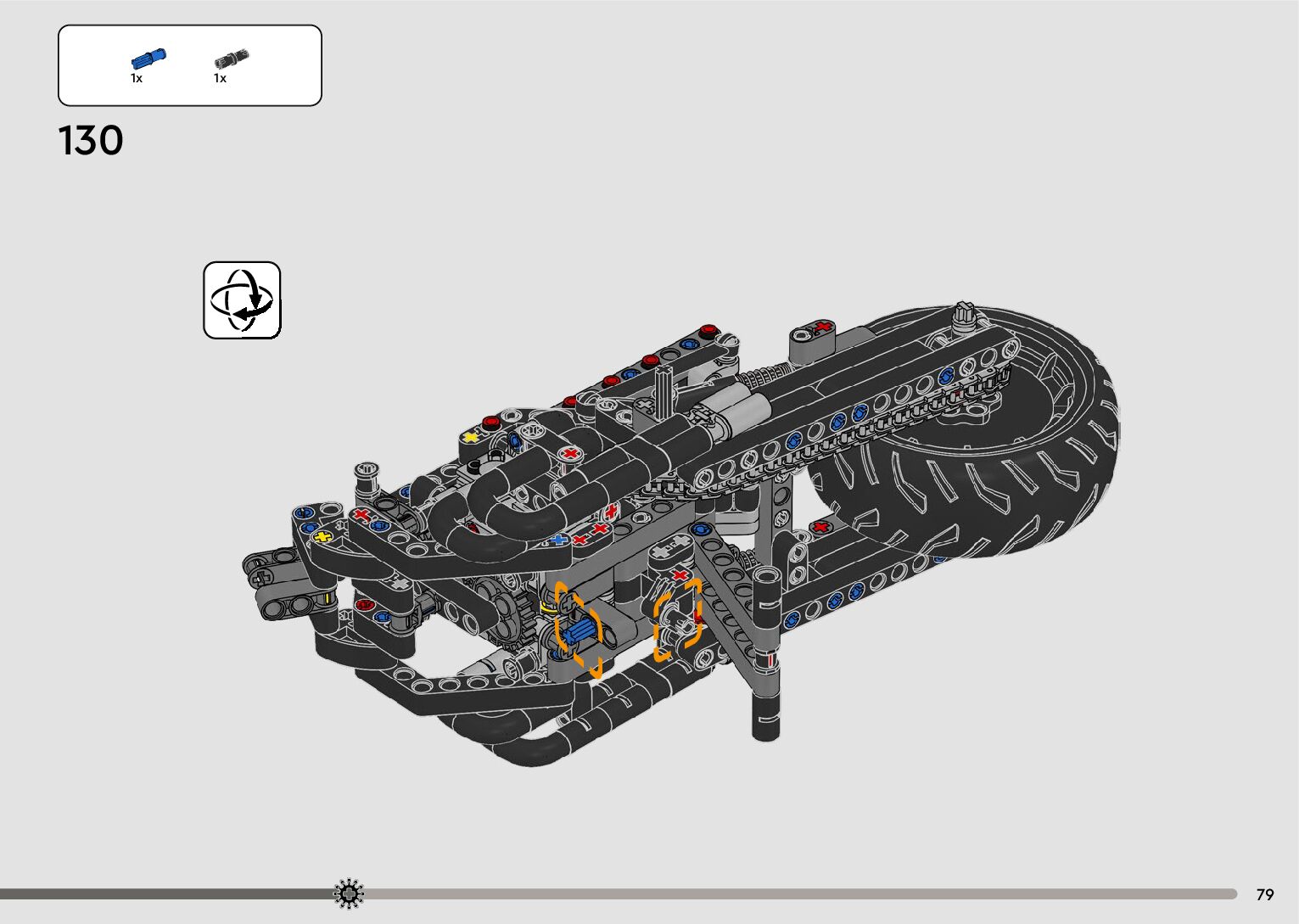Screen dimensions: 1299x924
Task: Click the 1x quantity under the gray pin
Action: (220, 78)
